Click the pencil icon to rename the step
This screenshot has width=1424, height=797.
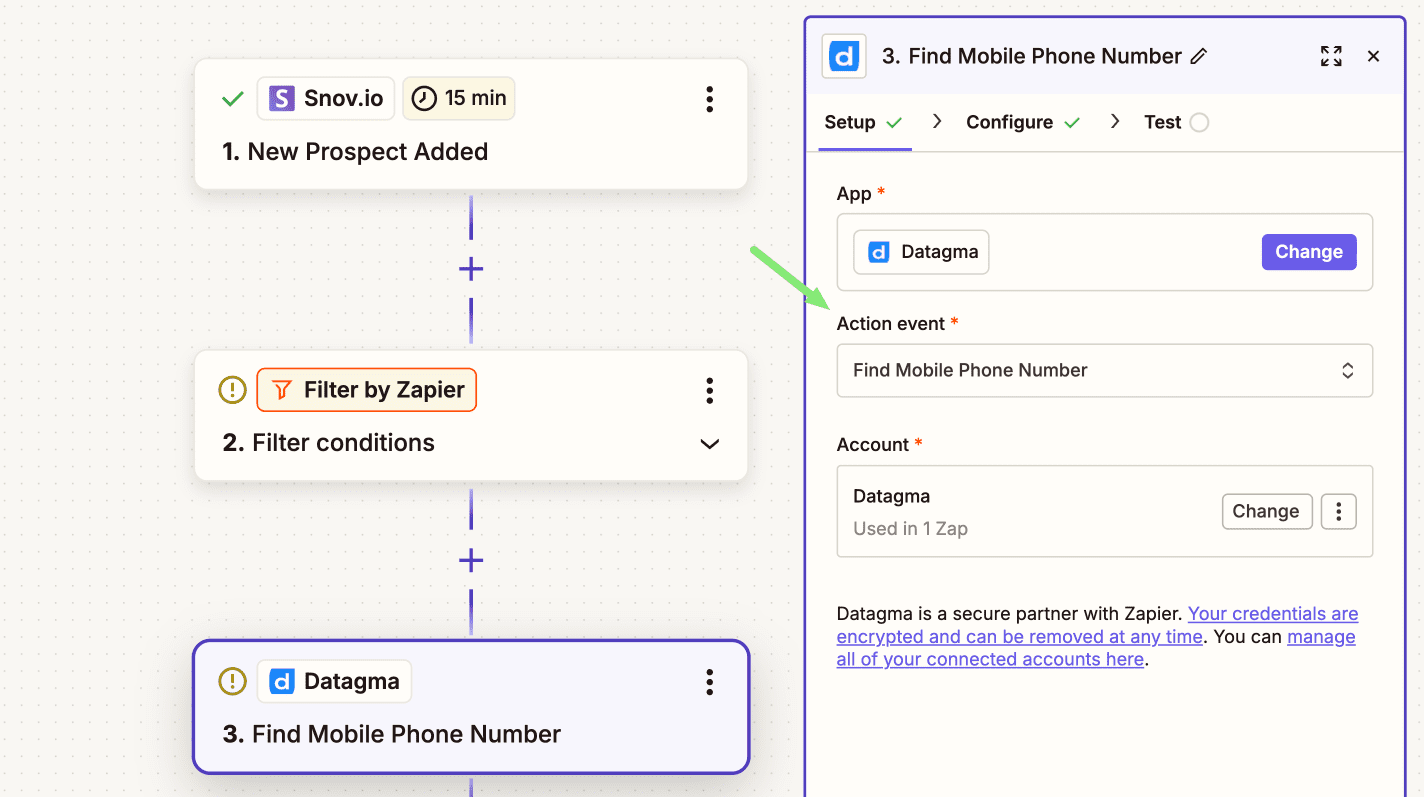pos(1199,57)
